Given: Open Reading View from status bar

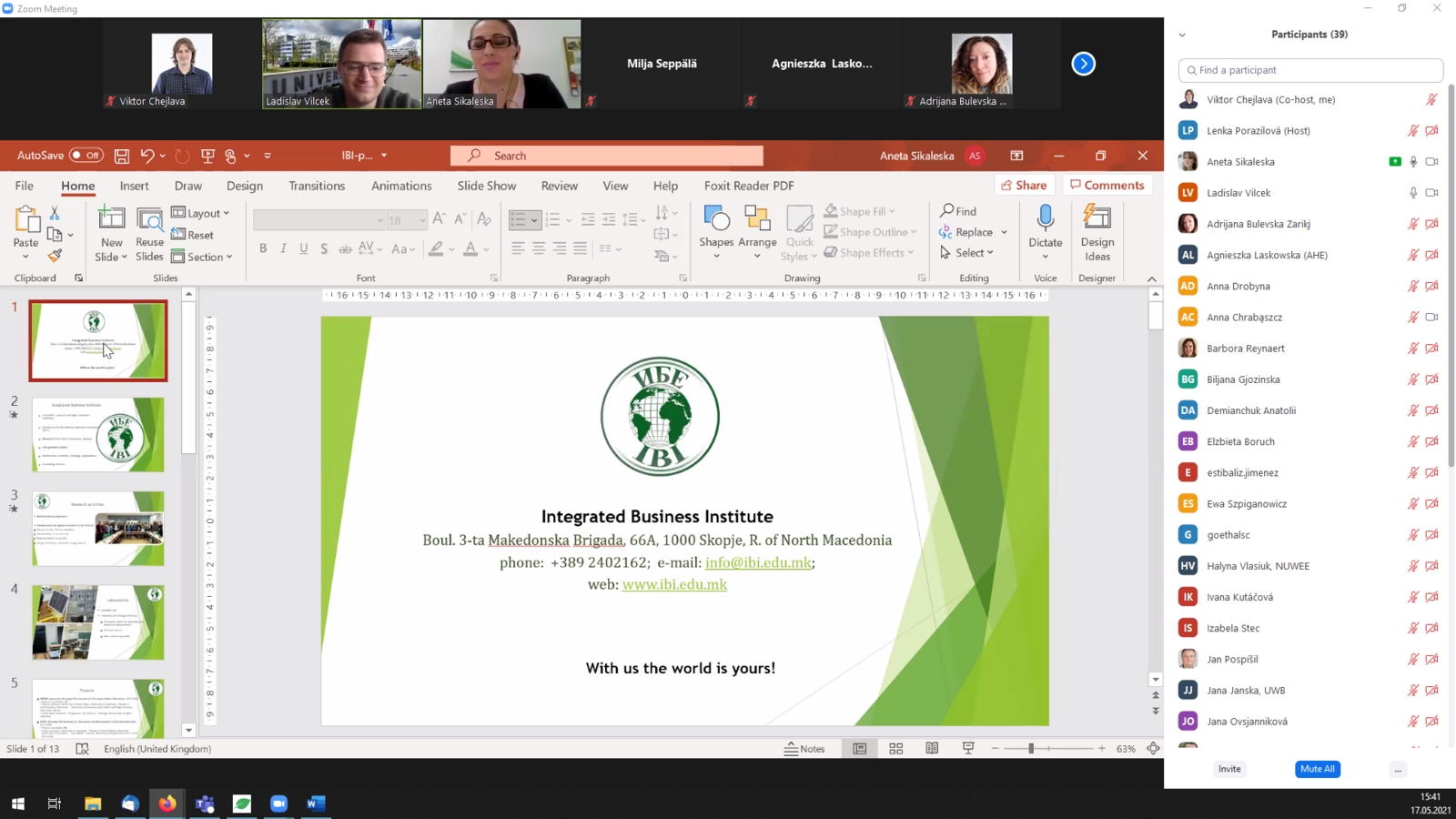Looking at the screenshot, I should coord(932,748).
